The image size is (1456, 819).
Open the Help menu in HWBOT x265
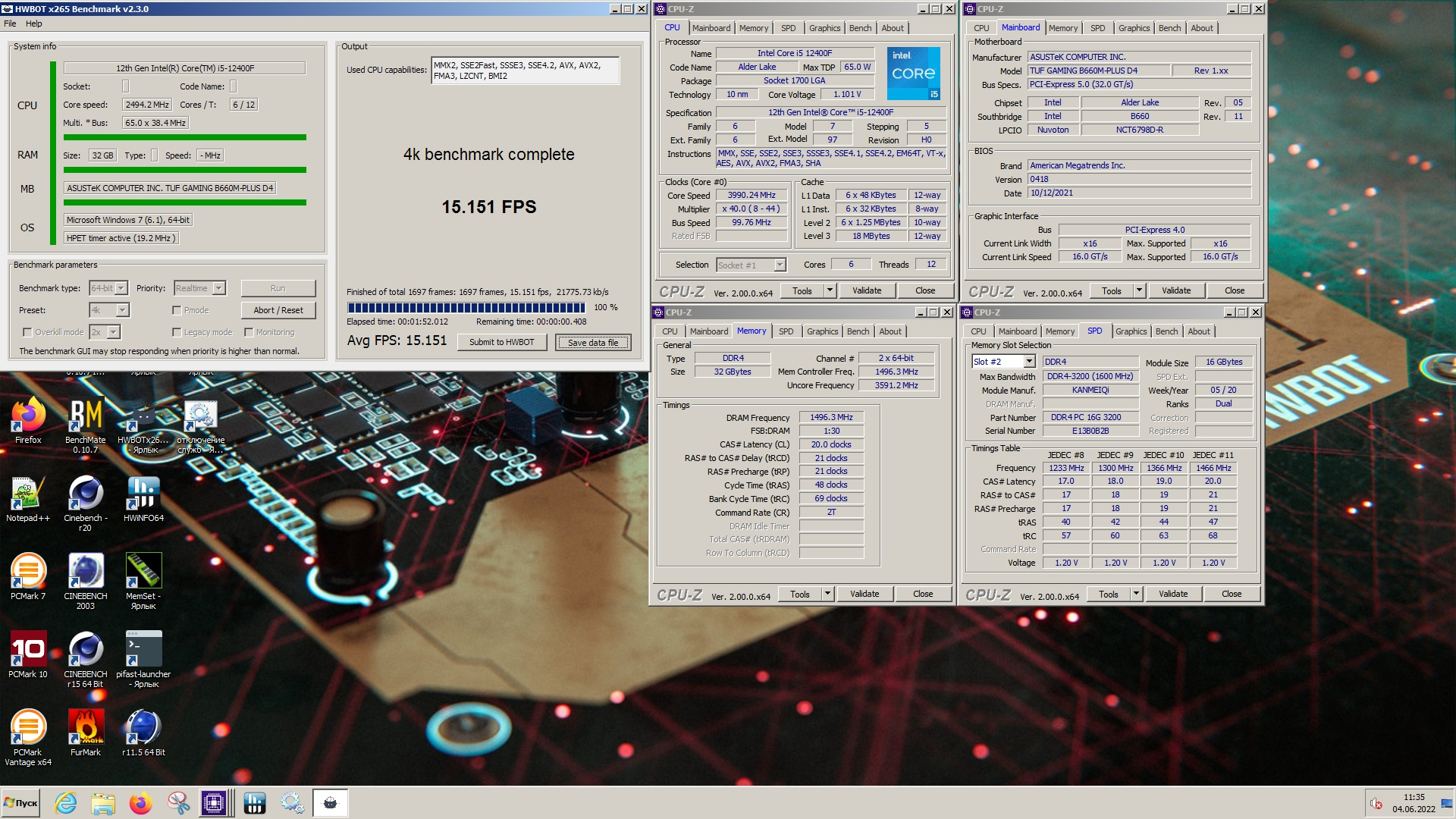coord(33,24)
